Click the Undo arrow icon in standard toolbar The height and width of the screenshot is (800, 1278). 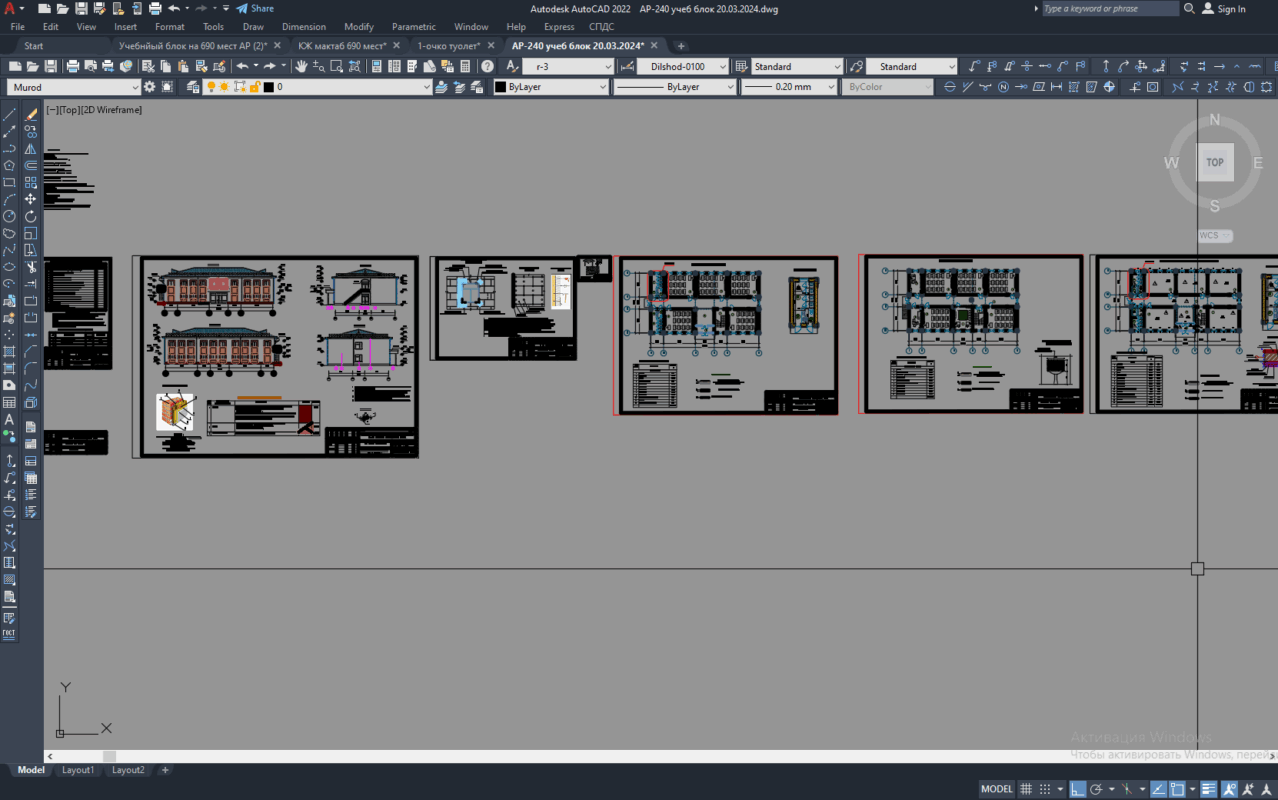point(241,66)
